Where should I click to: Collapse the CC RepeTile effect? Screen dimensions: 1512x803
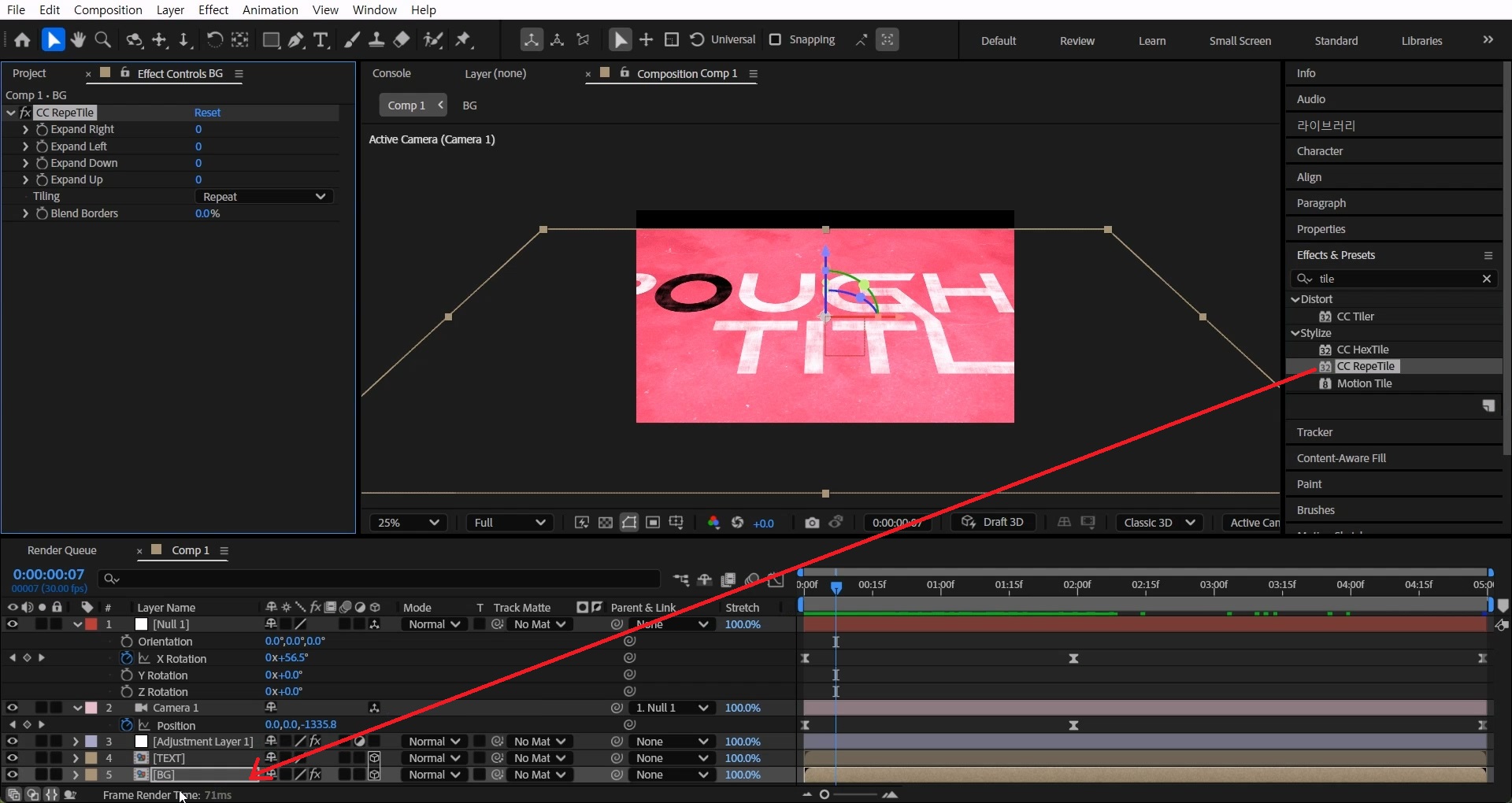coord(11,113)
